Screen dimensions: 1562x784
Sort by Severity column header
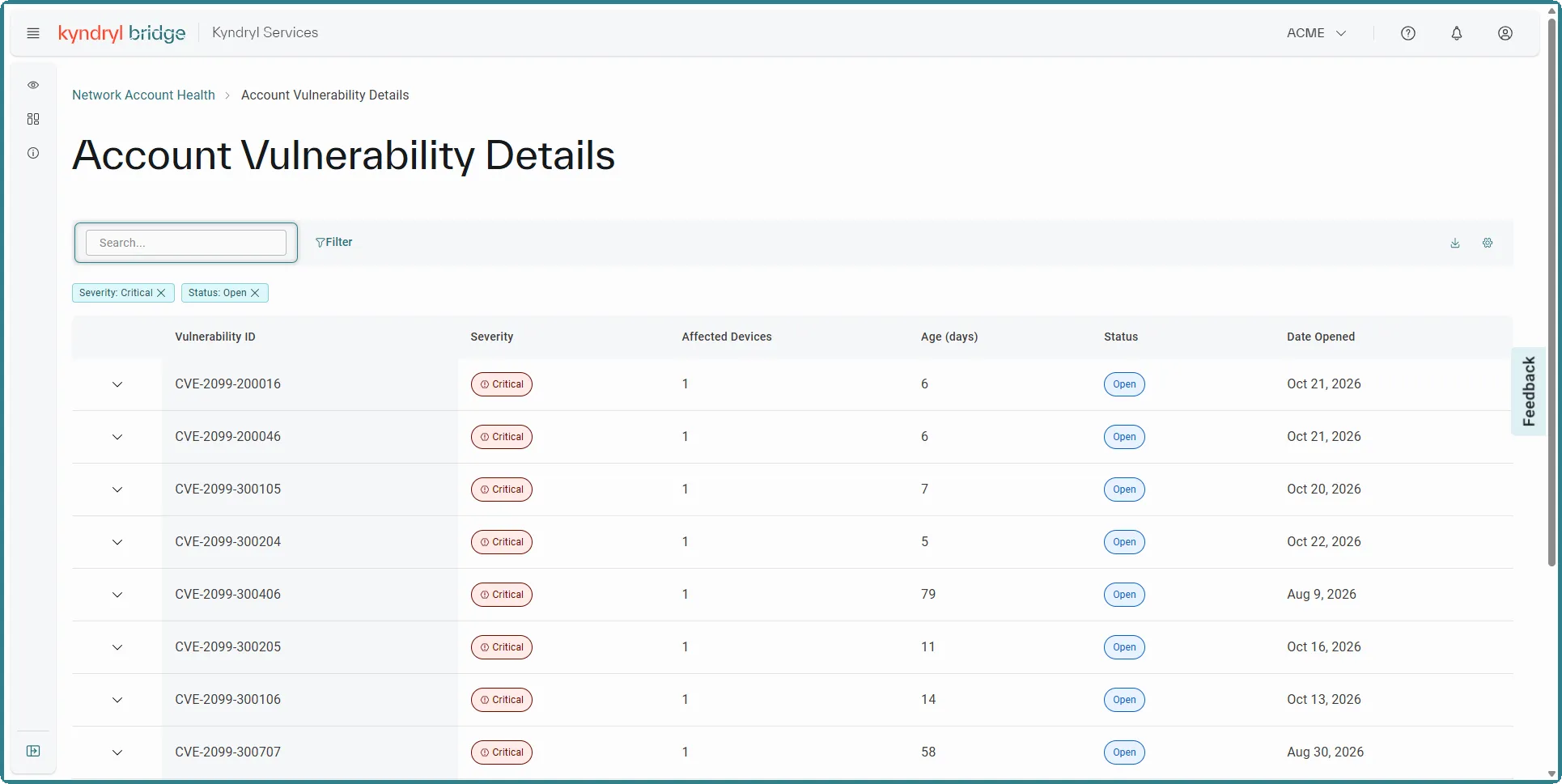pos(492,337)
